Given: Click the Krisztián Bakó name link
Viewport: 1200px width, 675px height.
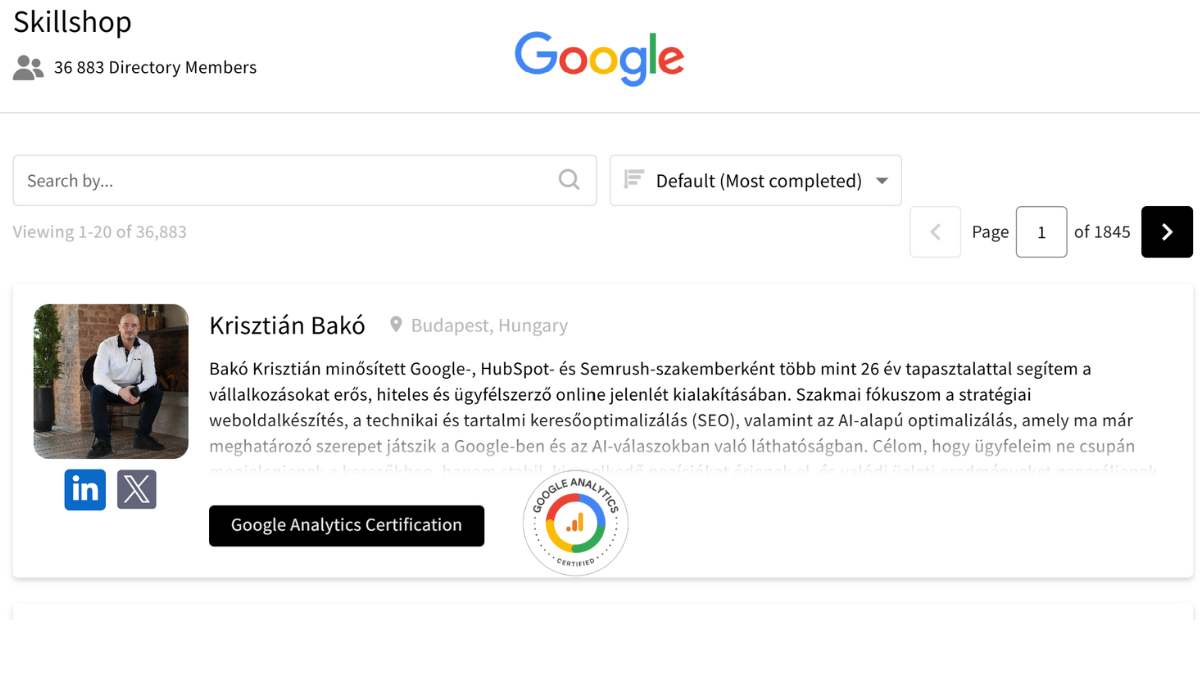Looking at the screenshot, I should point(287,324).
